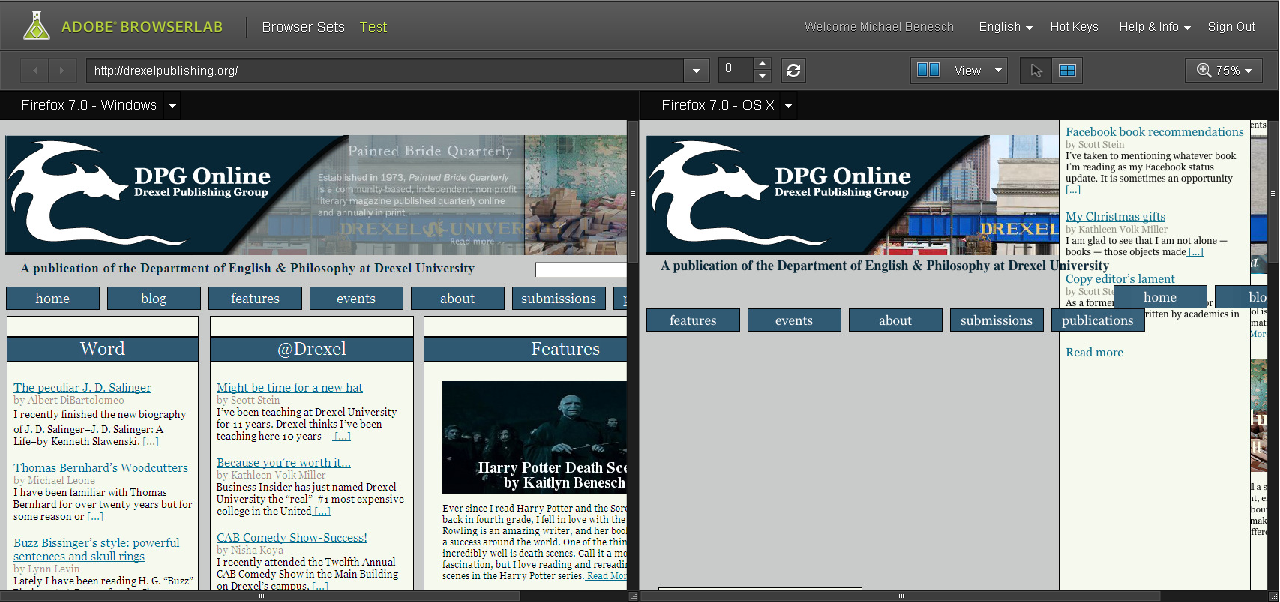Refresh the screenshots
The image size is (1280, 602).
(793, 70)
